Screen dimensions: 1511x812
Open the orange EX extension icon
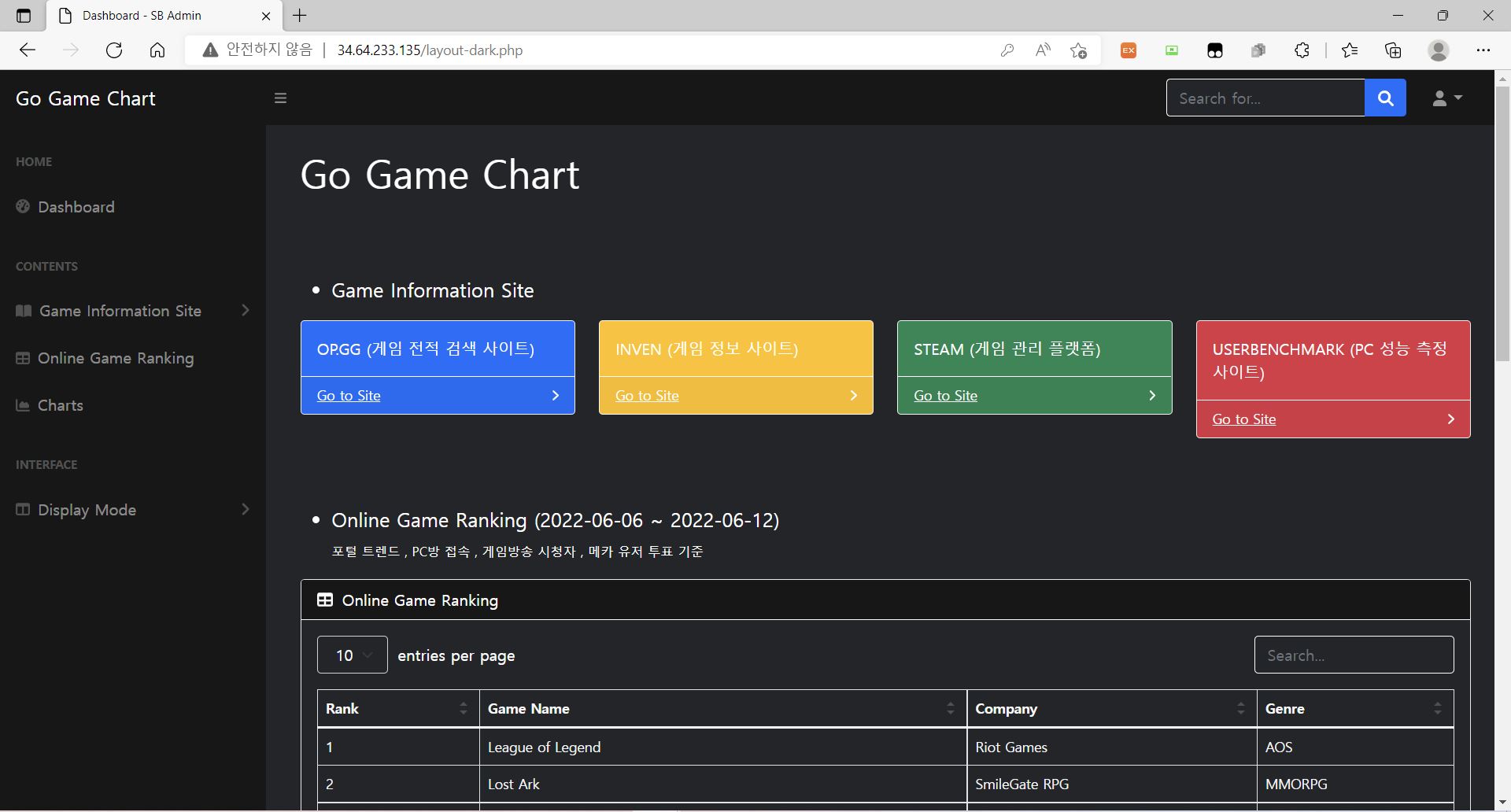1129,50
